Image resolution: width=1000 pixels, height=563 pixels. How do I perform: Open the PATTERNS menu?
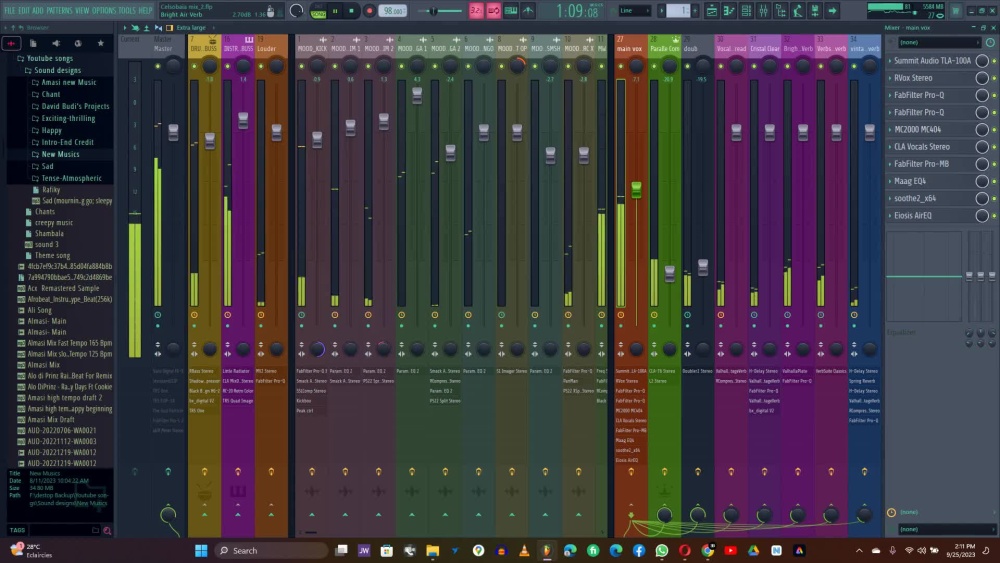[x=59, y=10]
